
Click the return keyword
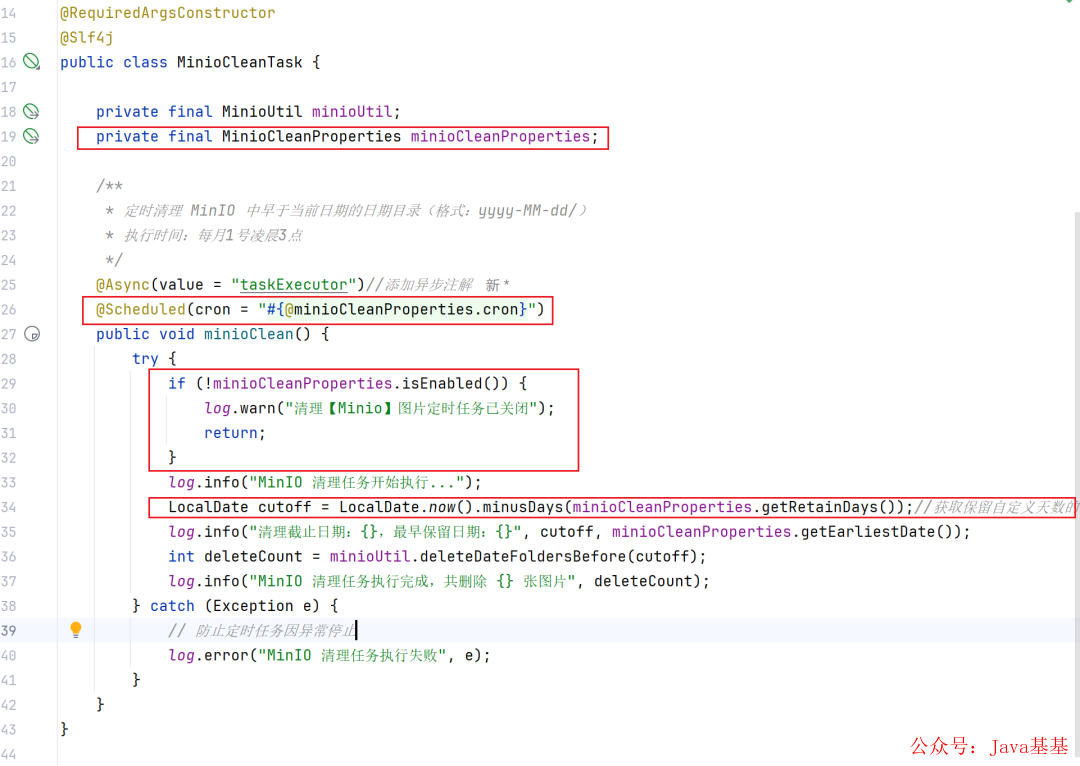[231, 433]
